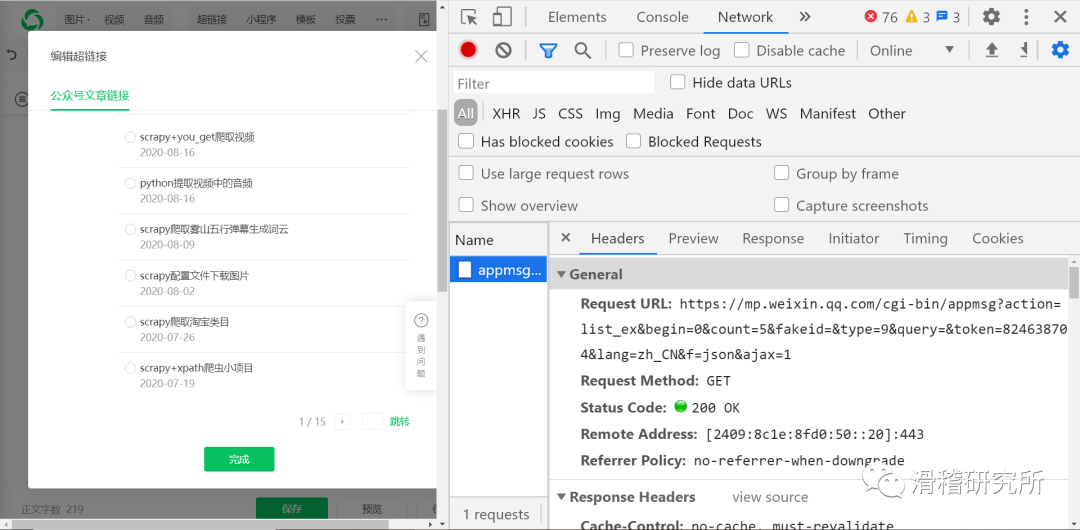Enable Use large request rows
Viewport: 1080px width, 530px height.
point(466,173)
